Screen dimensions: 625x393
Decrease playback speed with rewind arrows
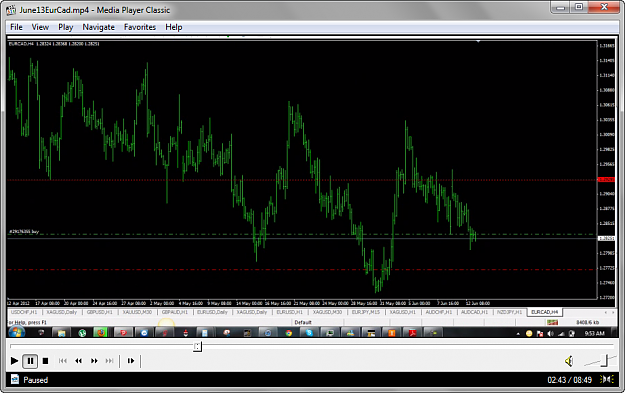(79, 361)
